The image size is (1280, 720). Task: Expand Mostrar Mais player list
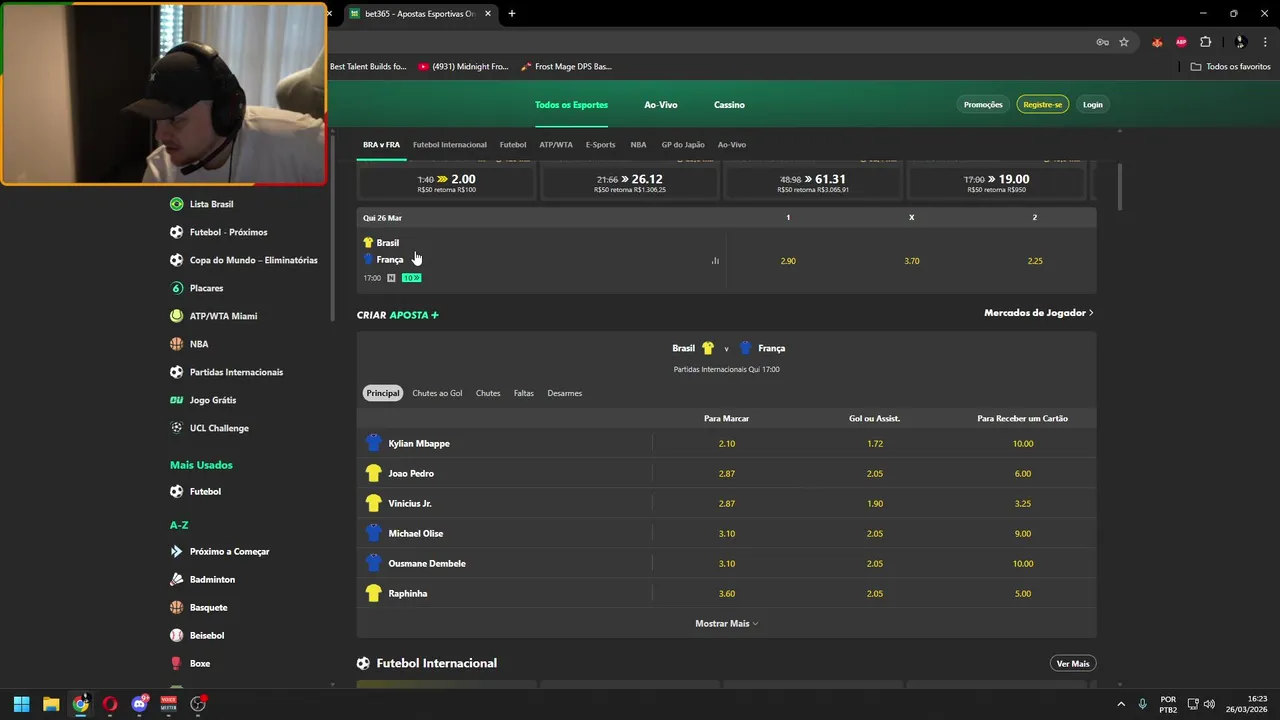[727, 624]
